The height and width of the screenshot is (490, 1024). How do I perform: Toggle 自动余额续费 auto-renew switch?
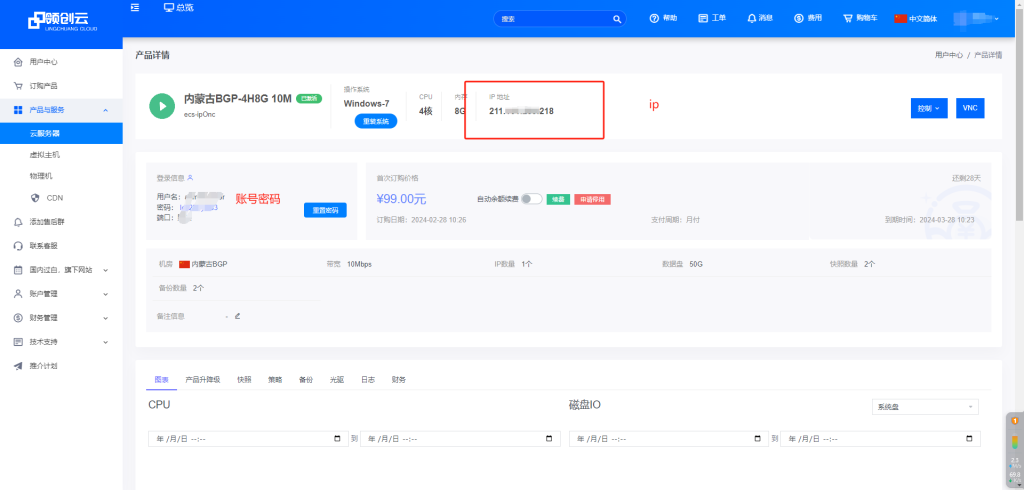[531, 199]
